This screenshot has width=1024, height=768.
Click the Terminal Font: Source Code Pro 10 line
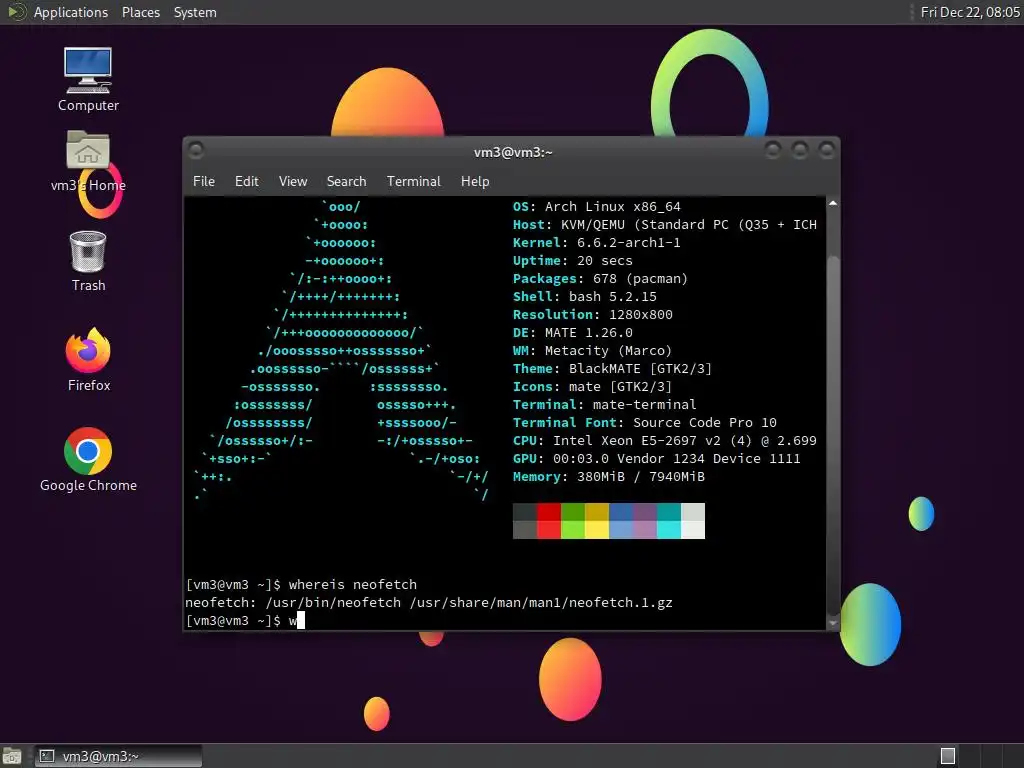[645, 423]
